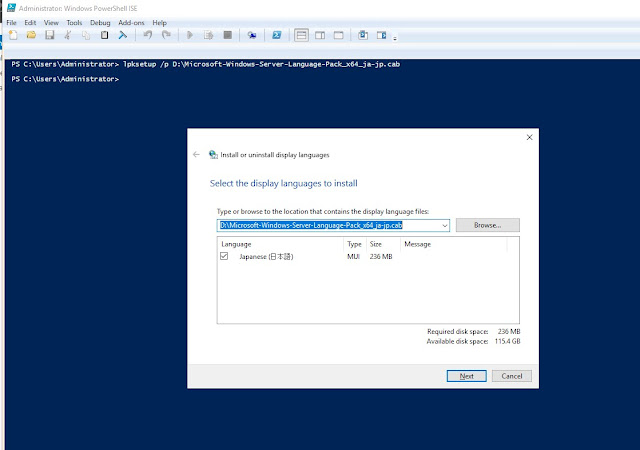Screen dimensions: 640x450
Task: Save the script with floppy icon
Action: pos(50,35)
